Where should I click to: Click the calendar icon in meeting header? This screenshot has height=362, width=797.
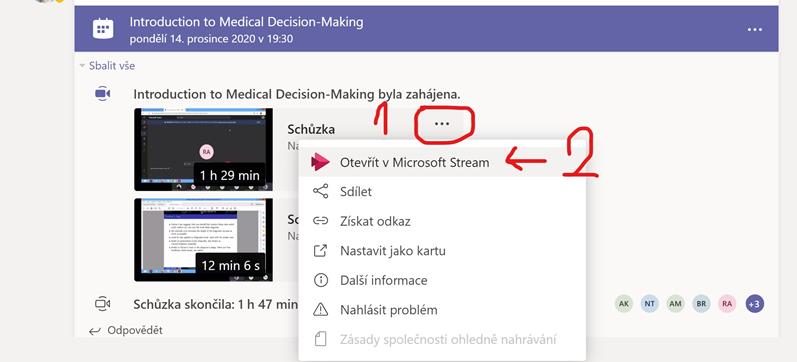(103, 28)
